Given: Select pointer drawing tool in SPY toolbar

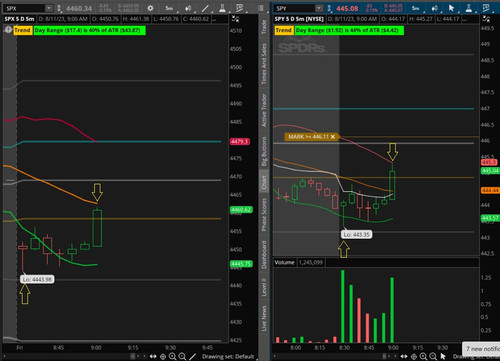Looking at the screenshot, I should tap(452, 8).
